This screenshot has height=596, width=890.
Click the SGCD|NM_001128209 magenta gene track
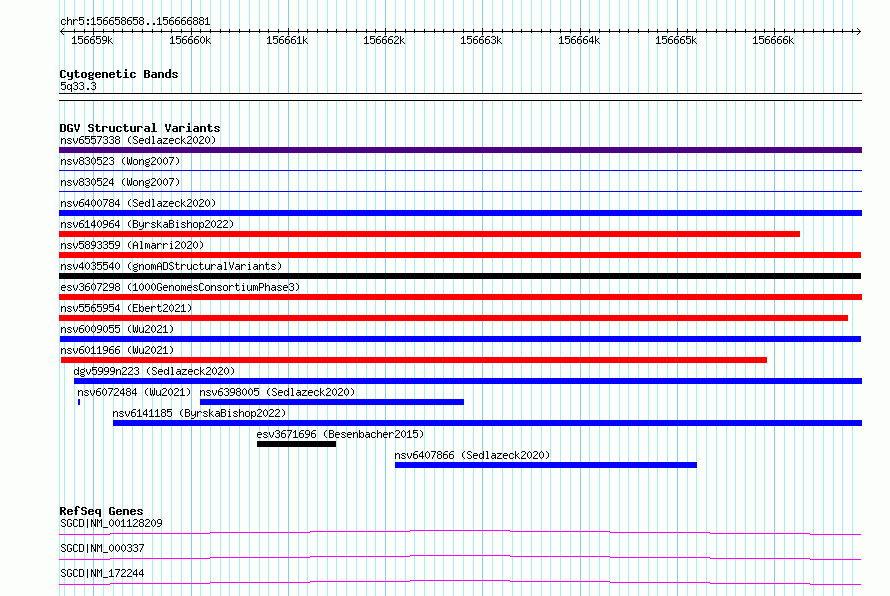(x=460, y=532)
